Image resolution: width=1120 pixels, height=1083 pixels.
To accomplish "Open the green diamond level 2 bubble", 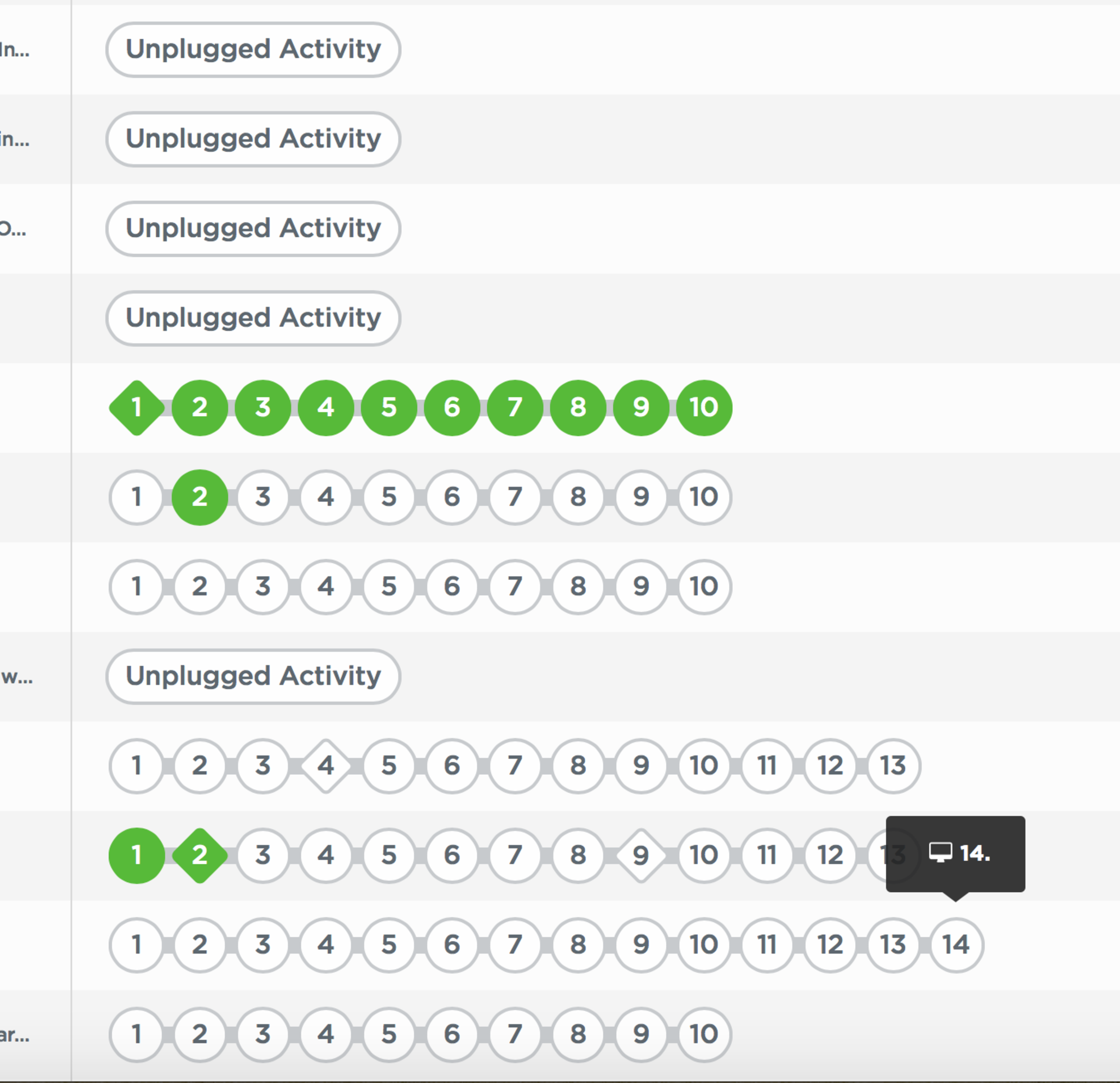I will tap(200, 855).
